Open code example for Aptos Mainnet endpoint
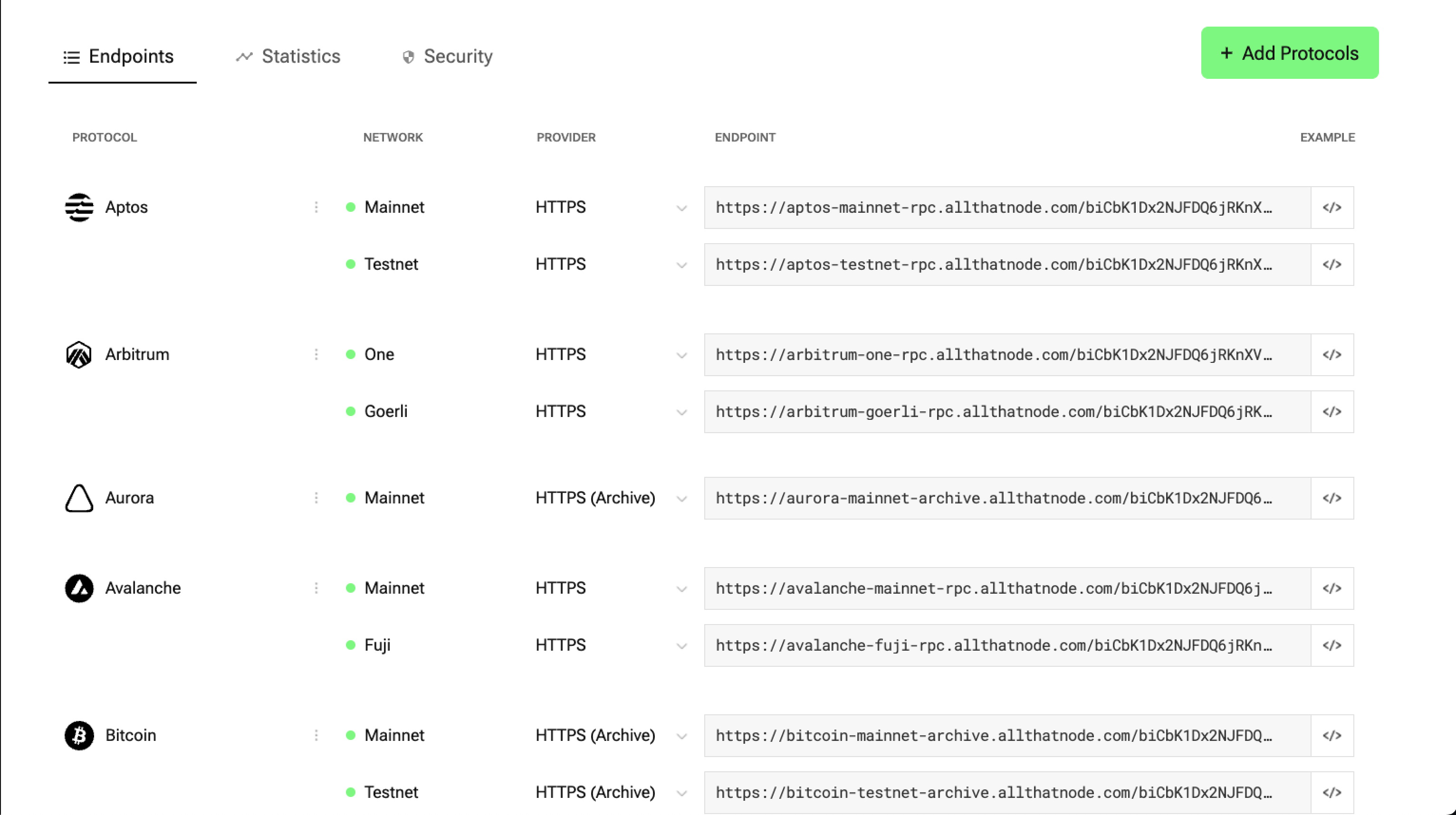The width and height of the screenshot is (1456, 815). (x=1332, y=207)
